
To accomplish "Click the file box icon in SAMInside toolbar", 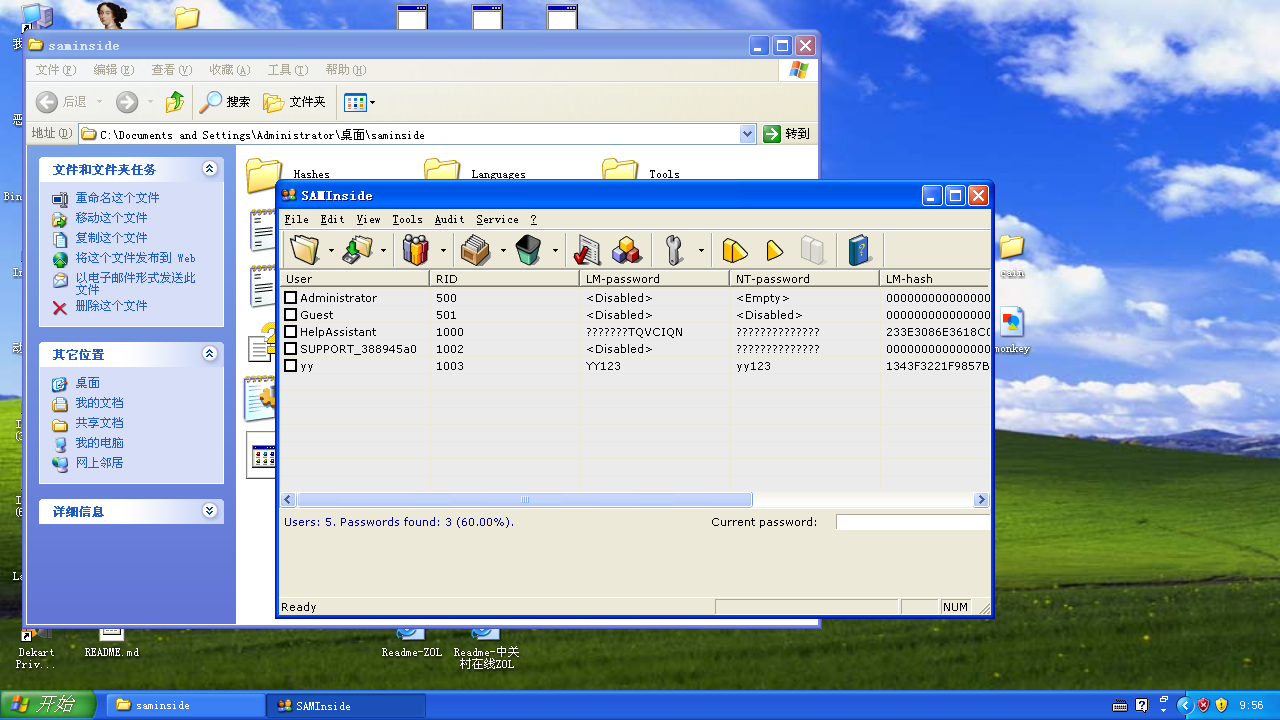I will pyautogui.click(x=475, y=250).
